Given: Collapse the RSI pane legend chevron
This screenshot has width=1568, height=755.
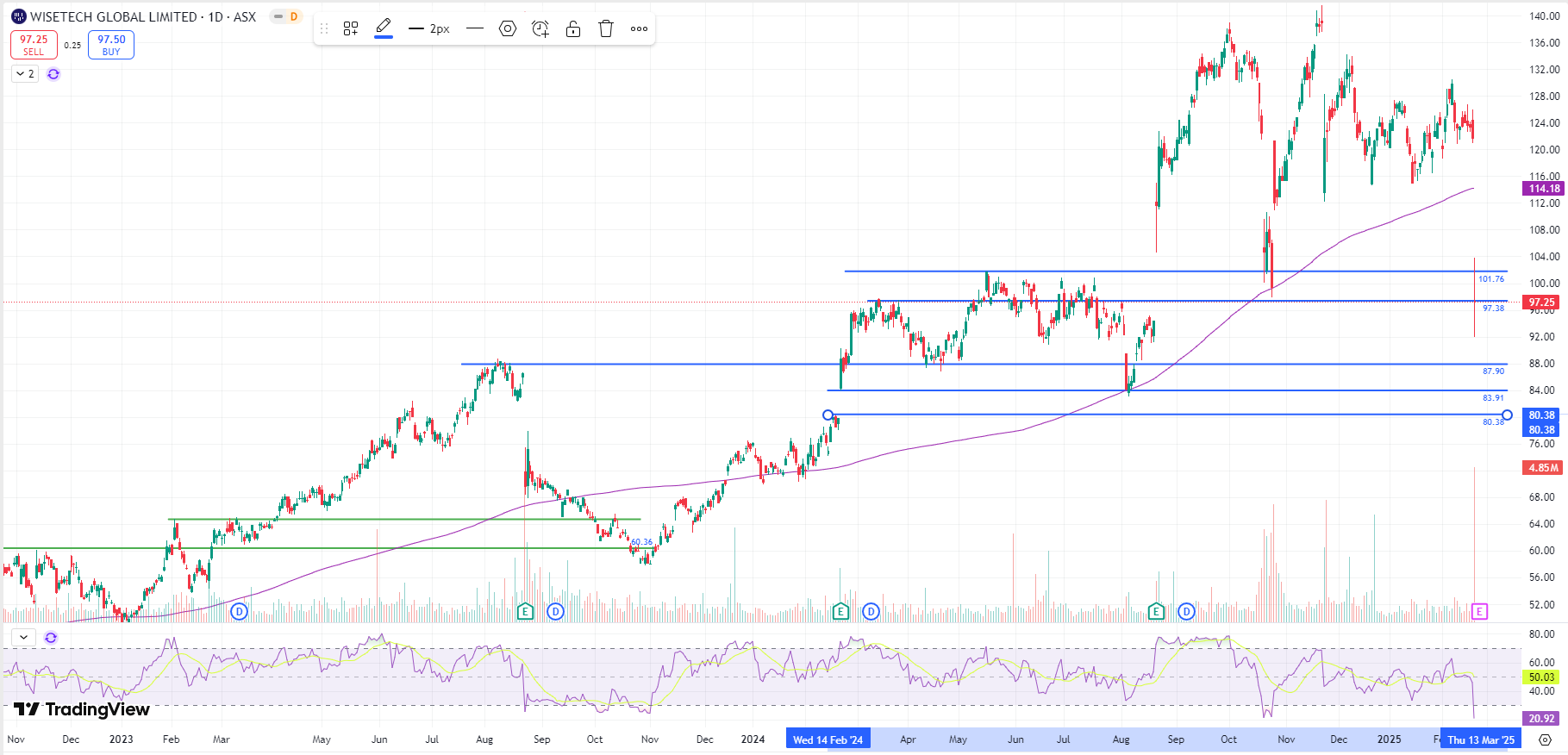Looking at the screenshot, I should tap(23, 638).
